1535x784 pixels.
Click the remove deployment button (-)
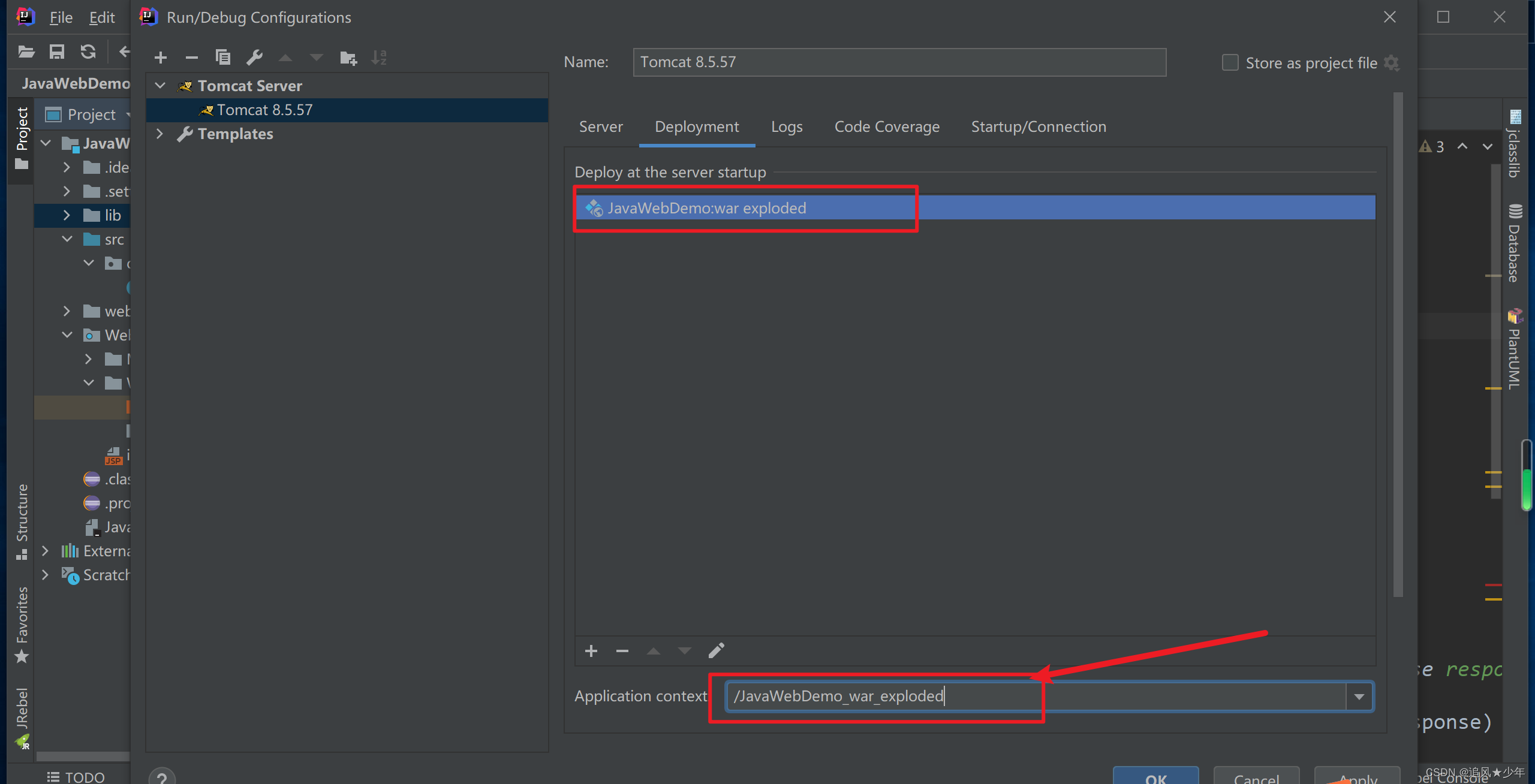click(x=622, y=651)
